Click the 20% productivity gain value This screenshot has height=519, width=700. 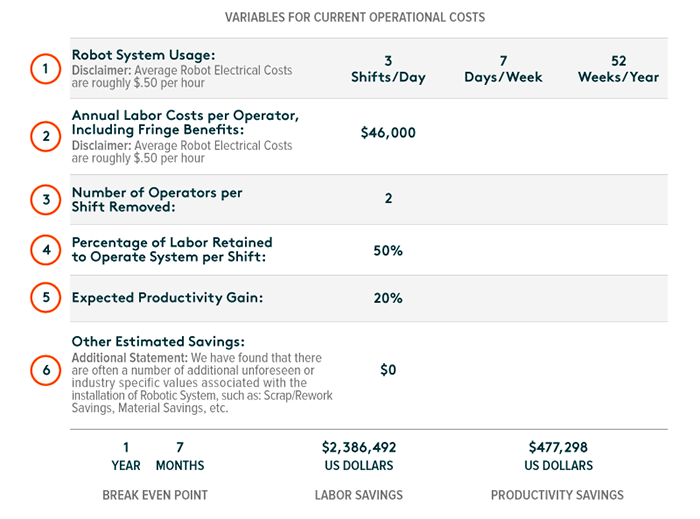(x=388, y=298)
